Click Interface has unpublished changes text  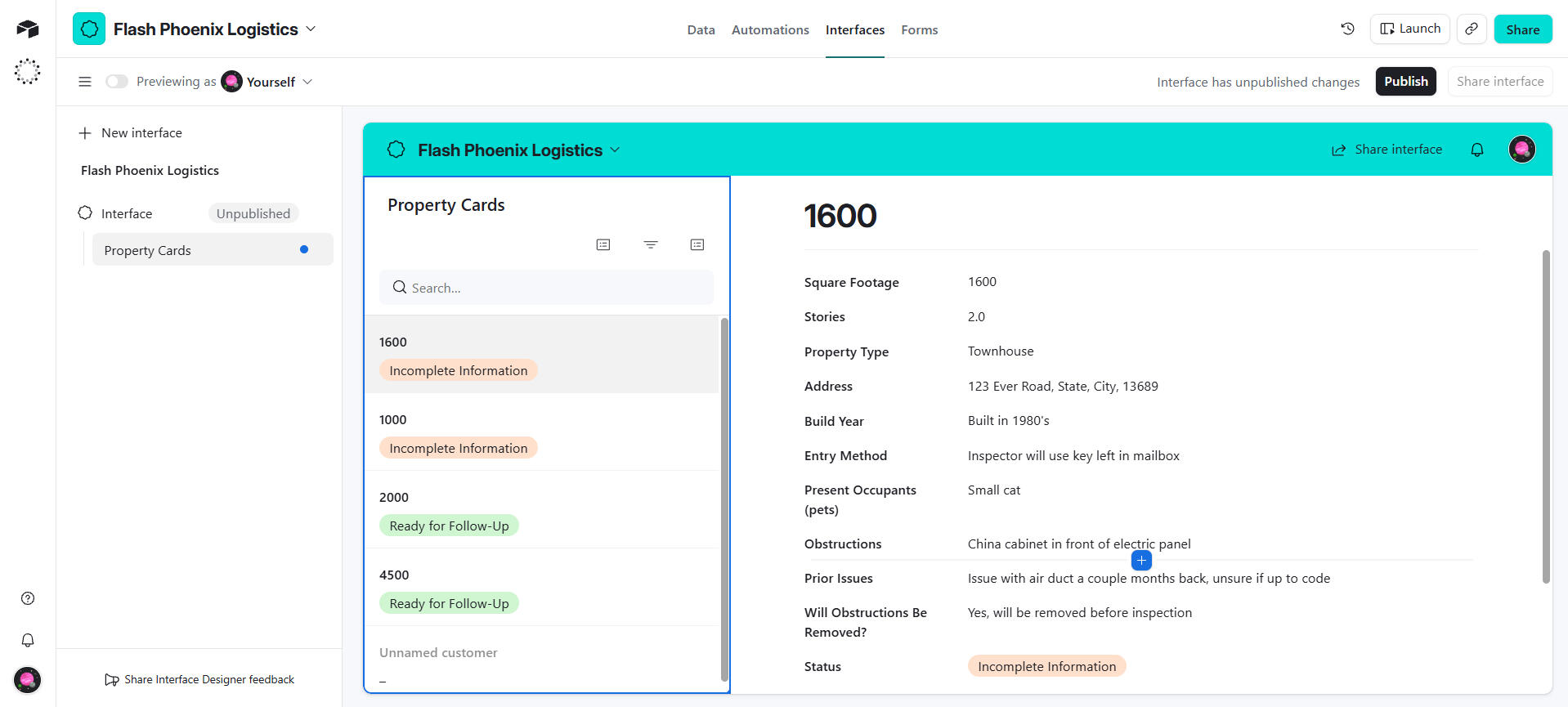pyautogui.click(x=1258, y=82)
